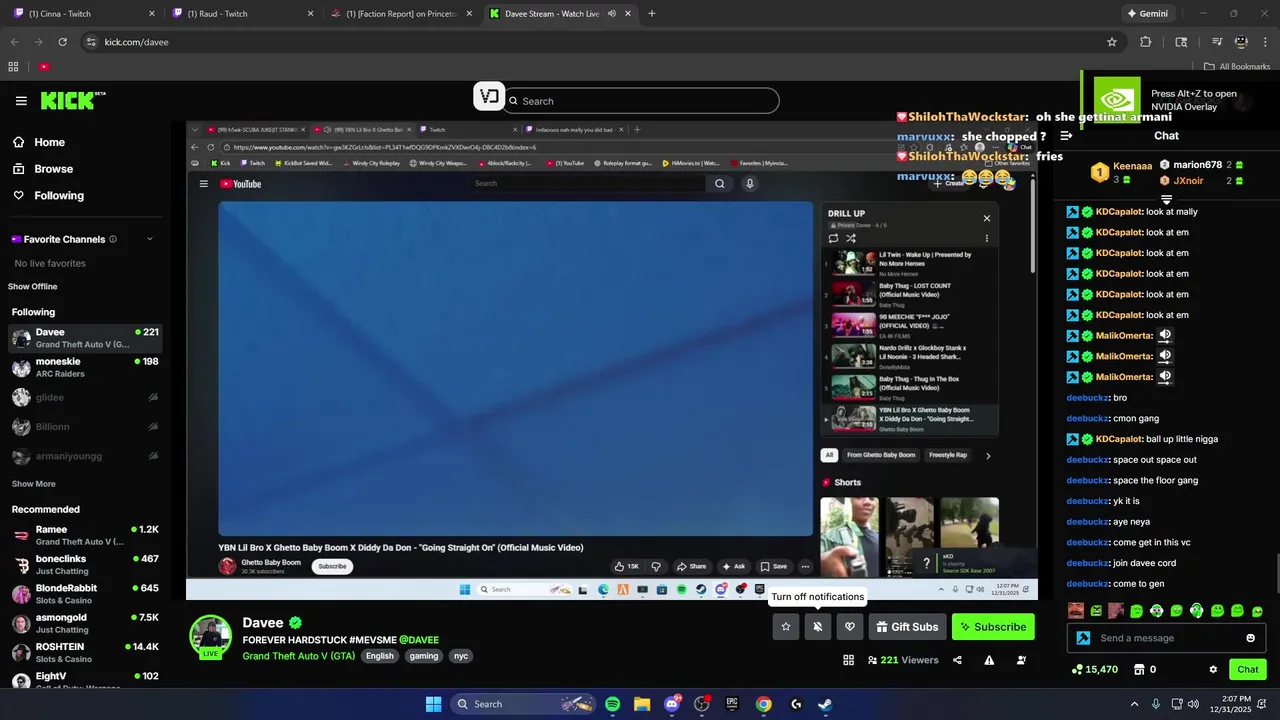
Task: Open chat settings with the gear icon
Action: point(1213,670)
